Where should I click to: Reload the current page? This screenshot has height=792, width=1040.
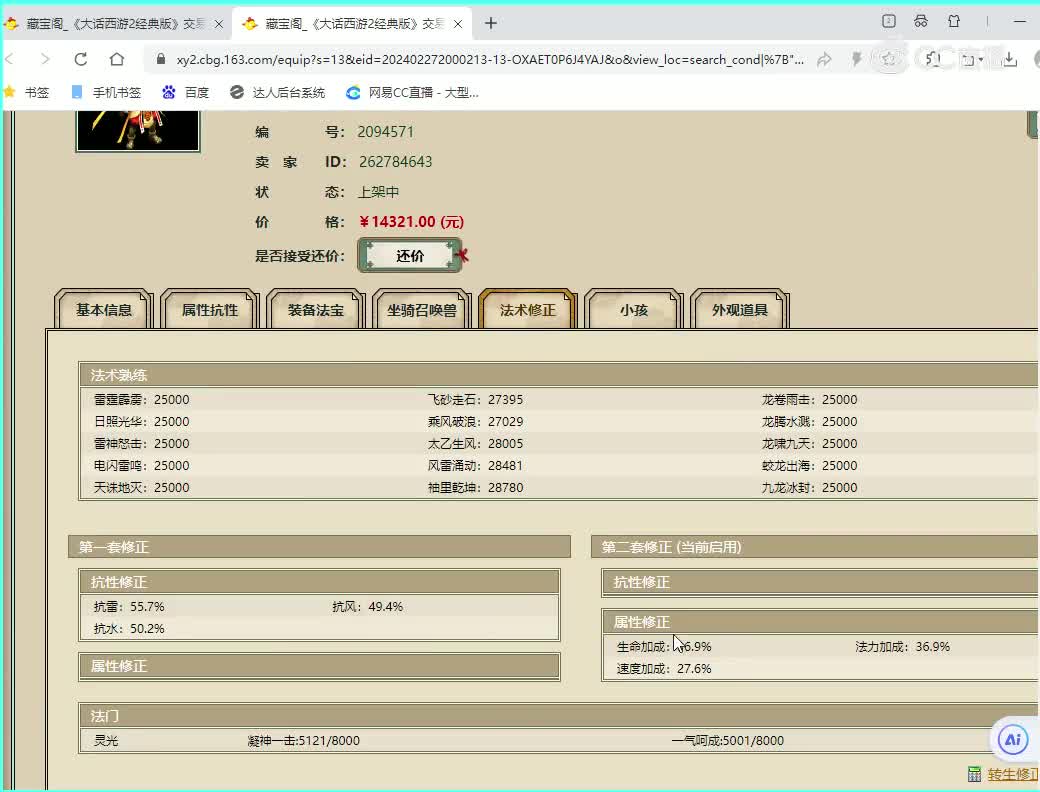(x=81, y=59)
